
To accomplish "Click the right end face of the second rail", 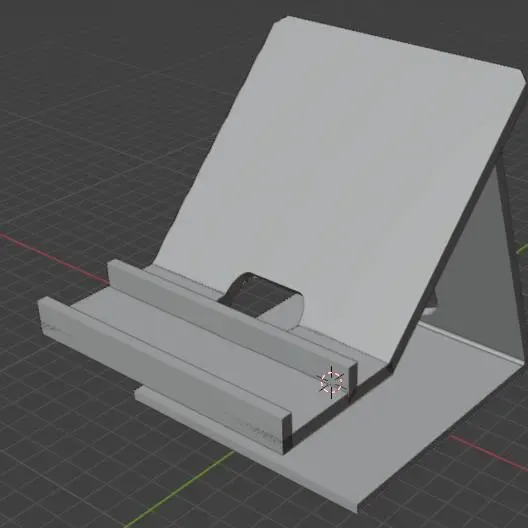I will coord(353,382).
